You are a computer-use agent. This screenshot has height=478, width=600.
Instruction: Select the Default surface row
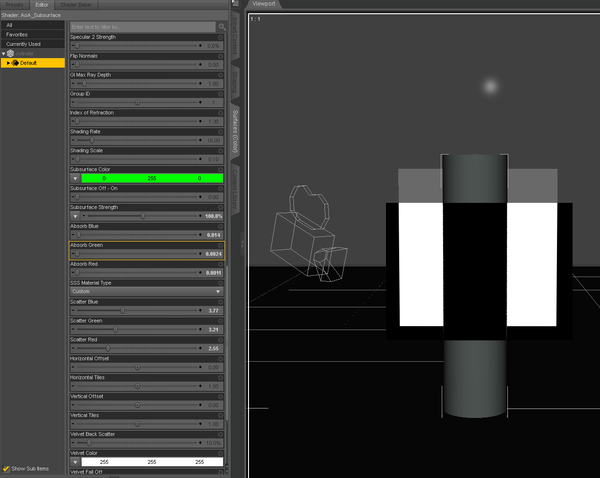pos(33,63)
